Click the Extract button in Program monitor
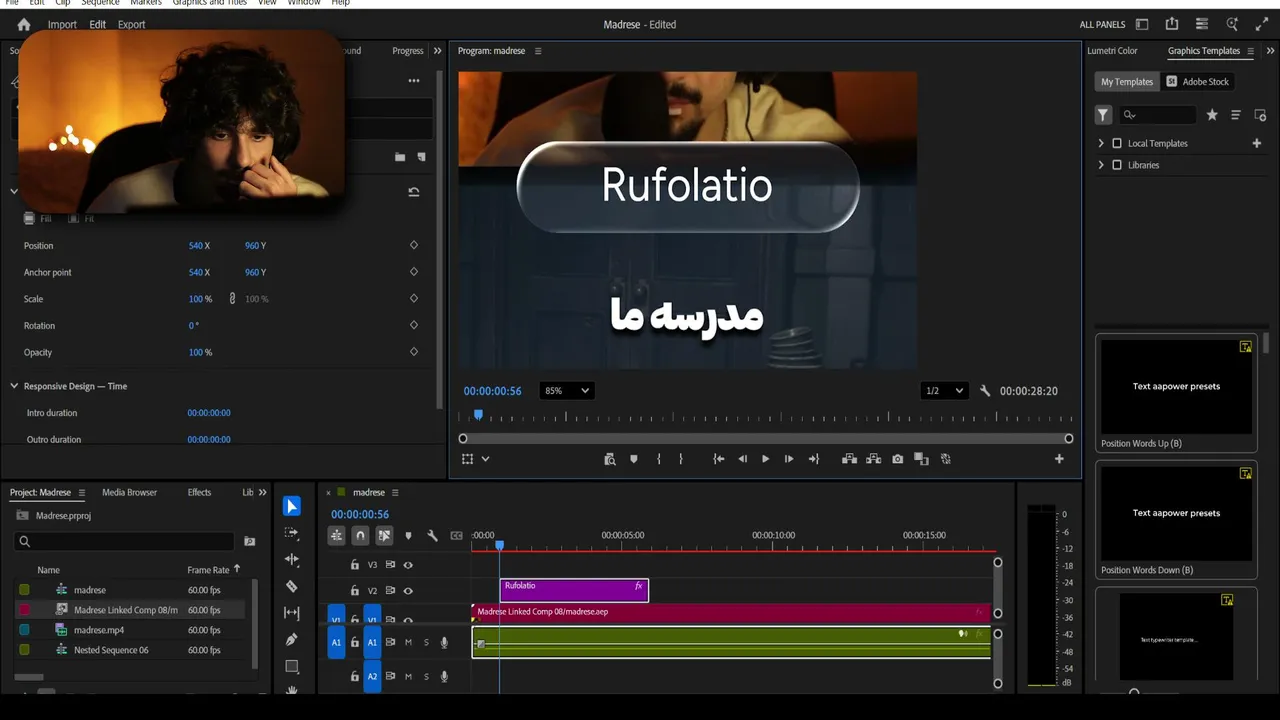This screenshot has height=720, width=1280. [x=873, y=459]
